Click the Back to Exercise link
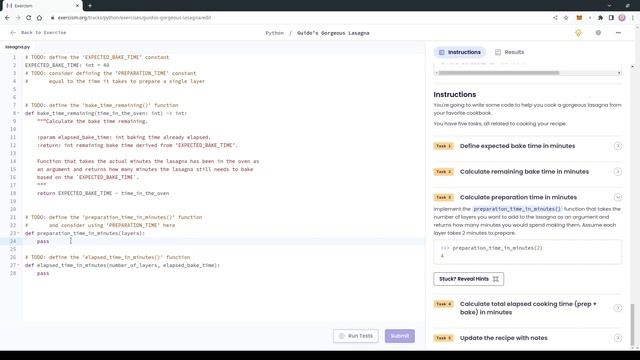 tap(38, 33)
